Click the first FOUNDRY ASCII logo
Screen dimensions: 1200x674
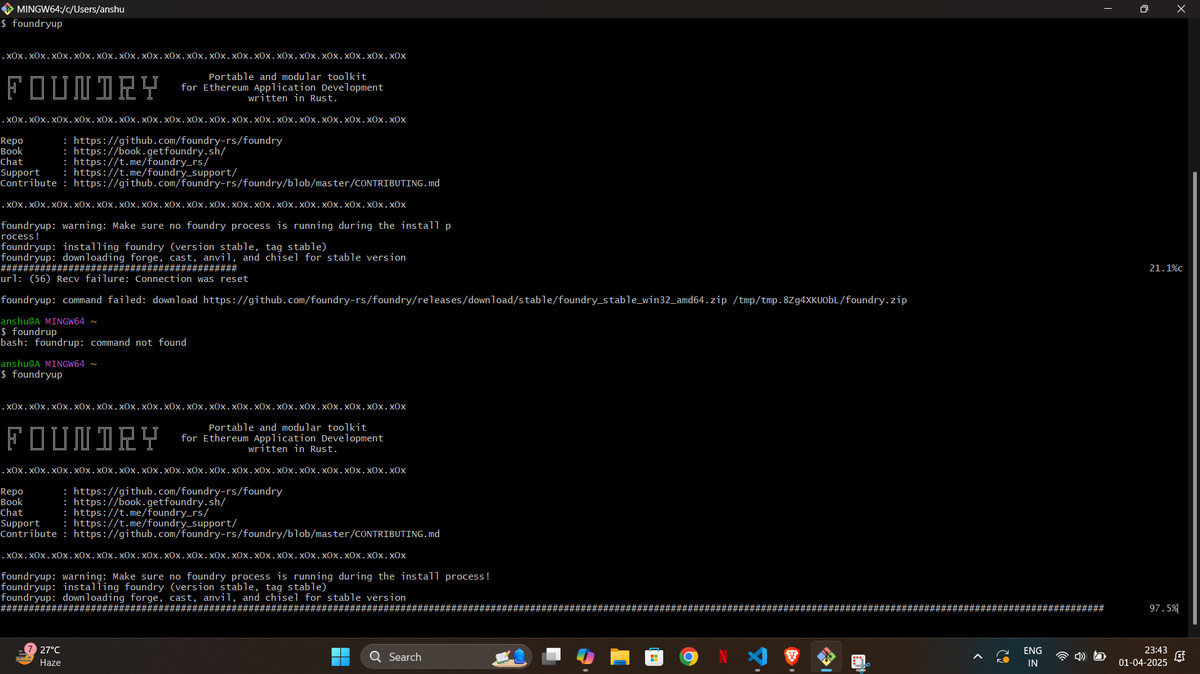click(x=82, y=87)
